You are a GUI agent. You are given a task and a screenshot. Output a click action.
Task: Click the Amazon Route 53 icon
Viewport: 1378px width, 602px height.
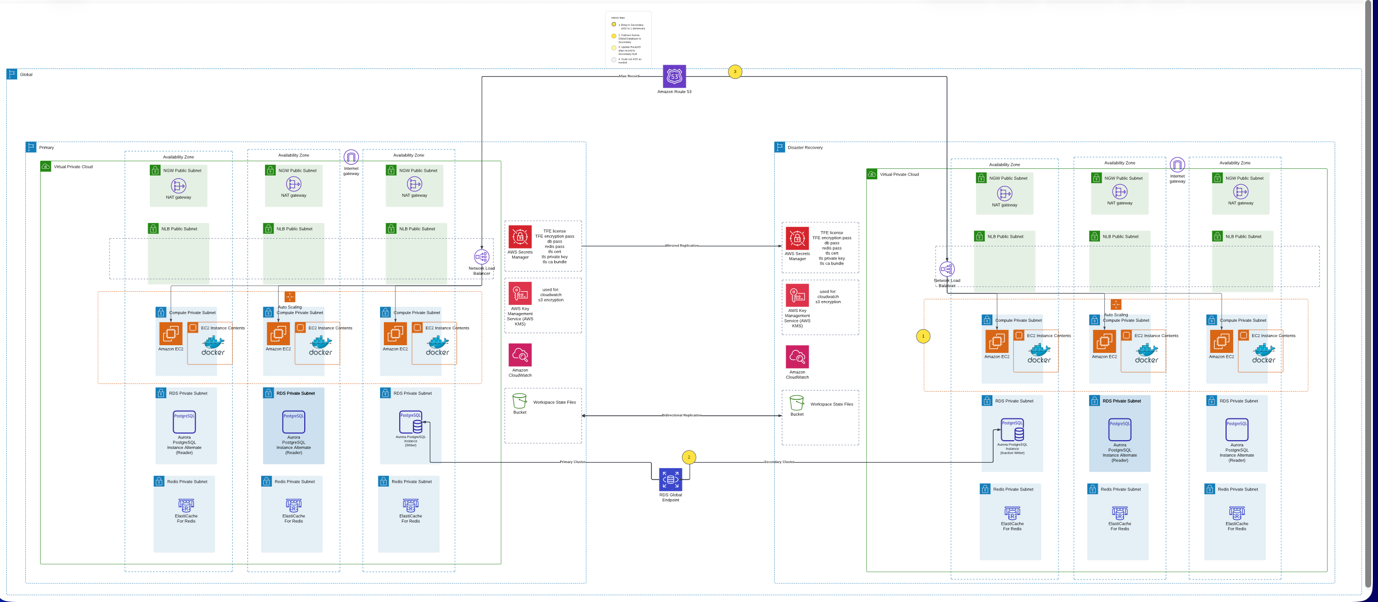click(674, 76)
